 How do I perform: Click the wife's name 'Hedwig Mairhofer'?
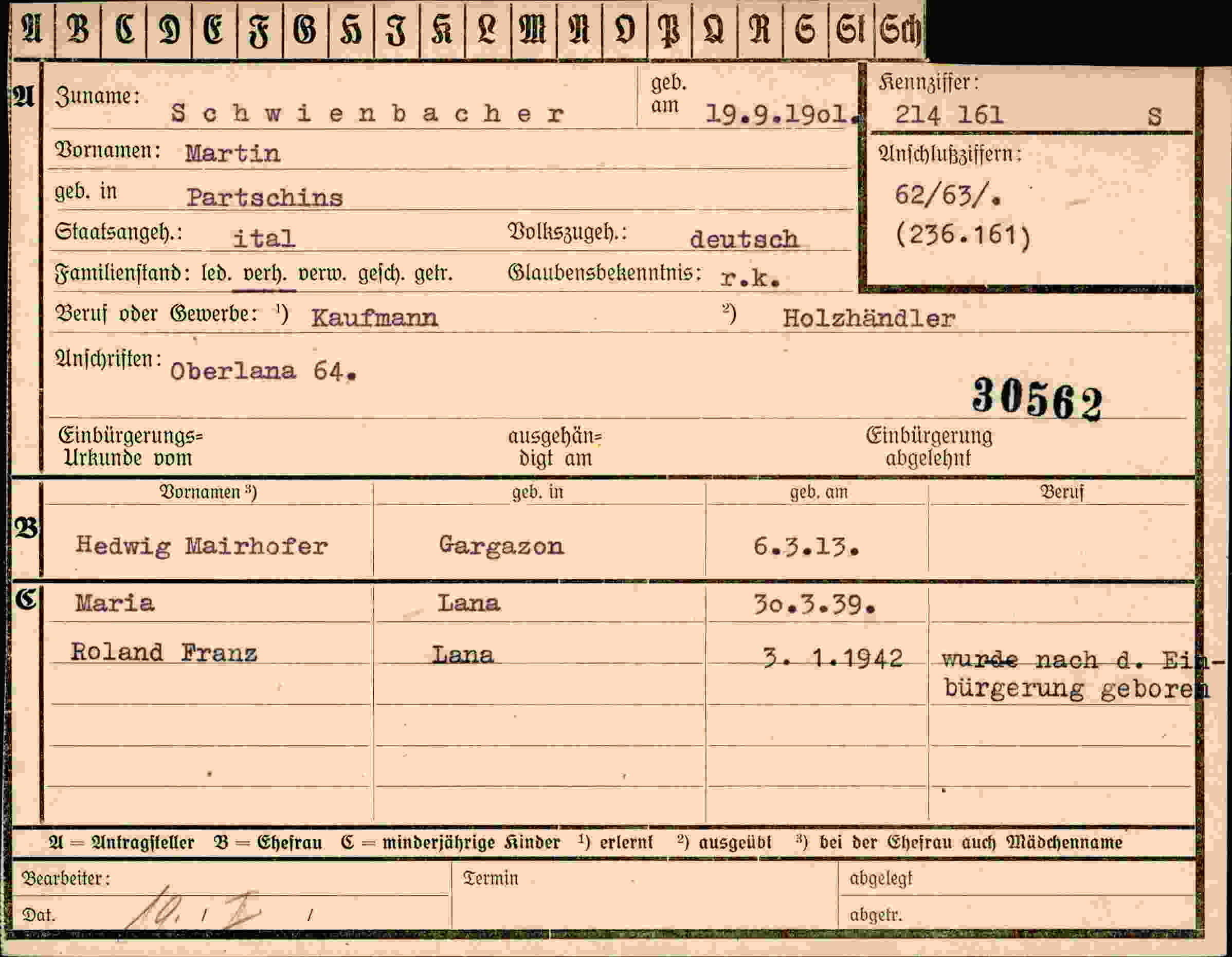point(202,546)
